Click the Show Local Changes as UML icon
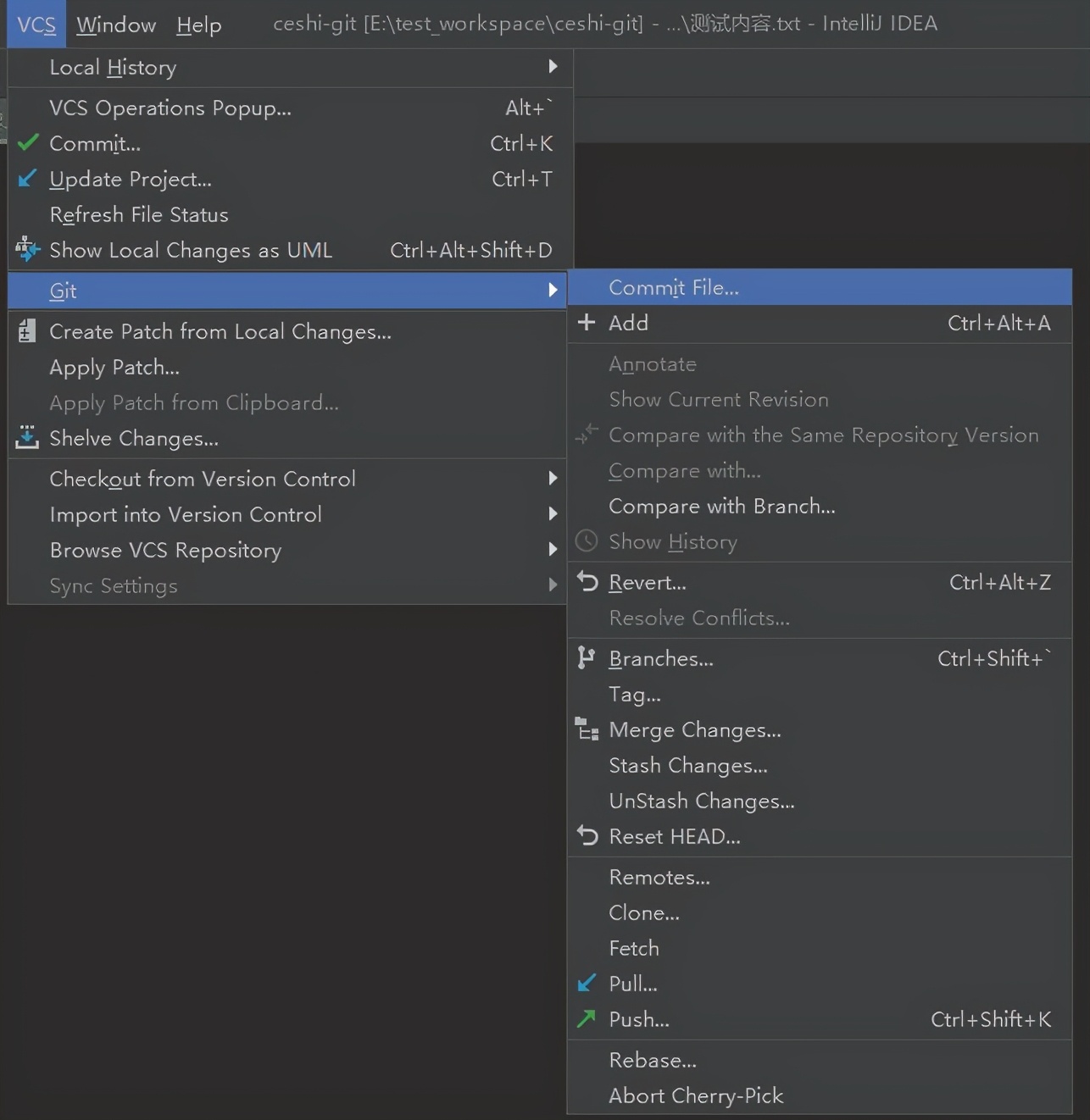Viewport: 1090px width, 1120px height. pyautogui.click(x=27, y=249)
